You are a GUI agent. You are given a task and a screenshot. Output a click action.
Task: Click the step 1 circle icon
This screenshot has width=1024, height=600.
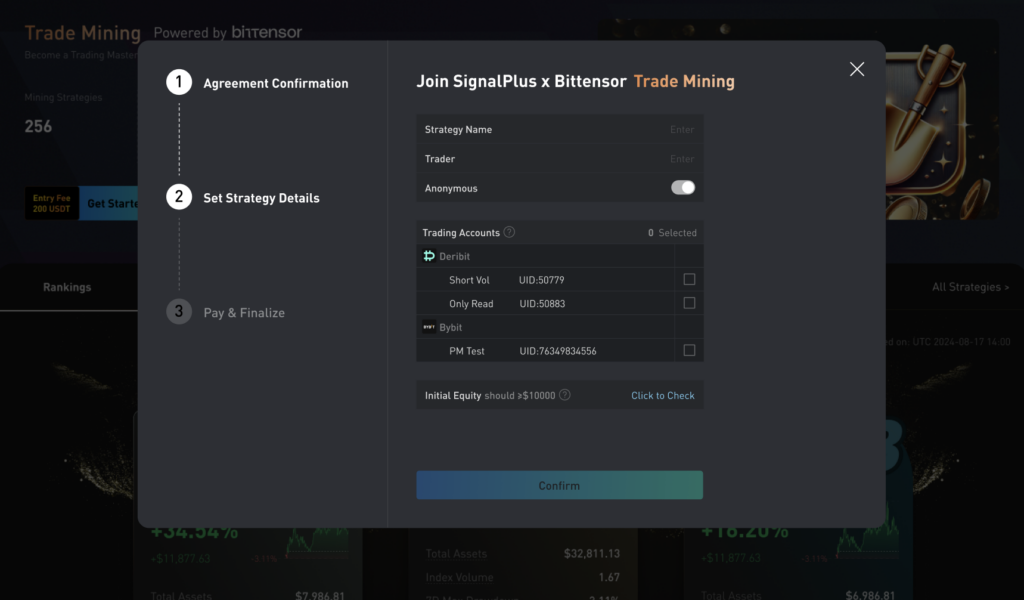pos(179,83)
